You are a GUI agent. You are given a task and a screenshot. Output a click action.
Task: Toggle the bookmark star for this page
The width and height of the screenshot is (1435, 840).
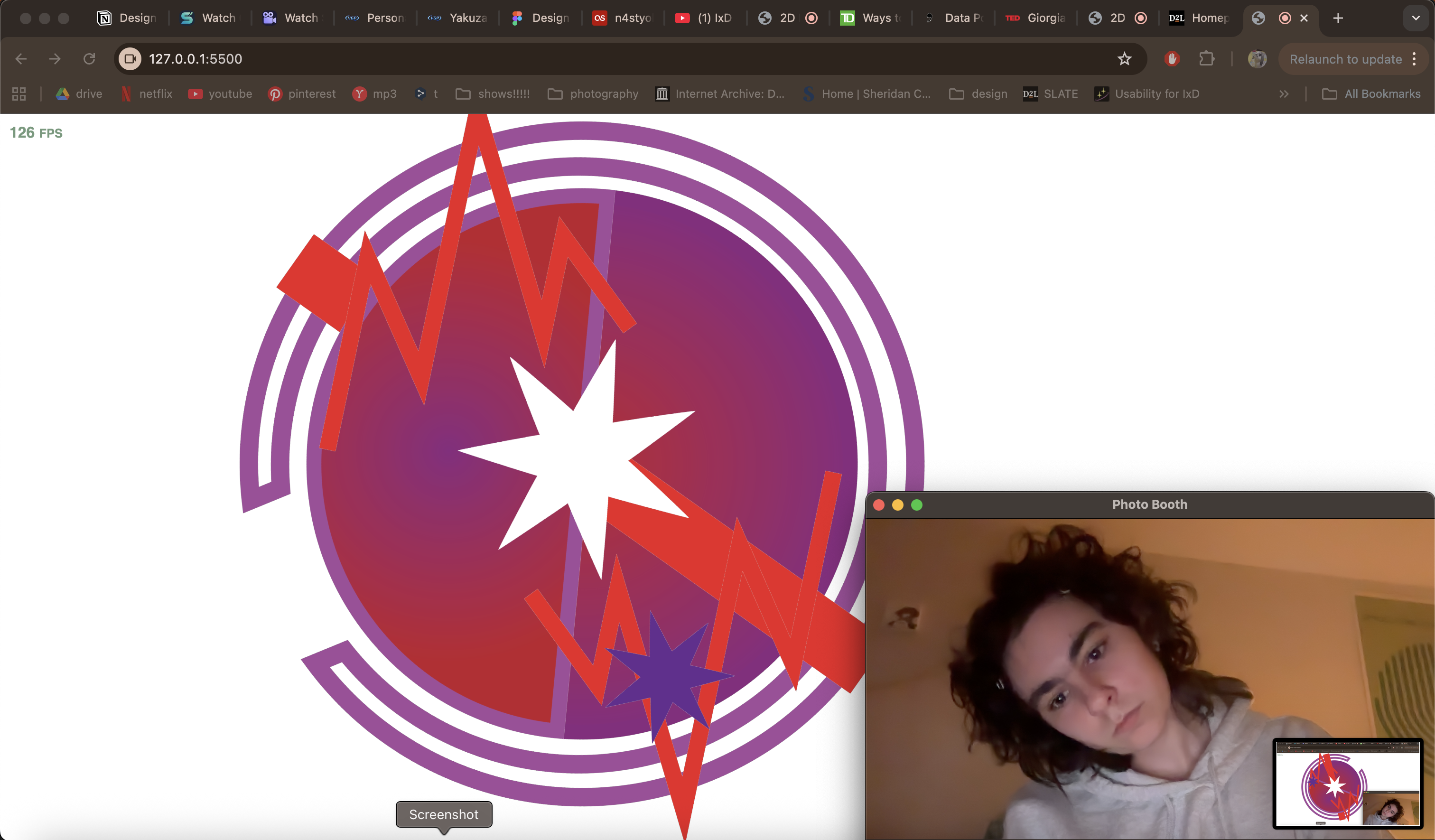1125,59
